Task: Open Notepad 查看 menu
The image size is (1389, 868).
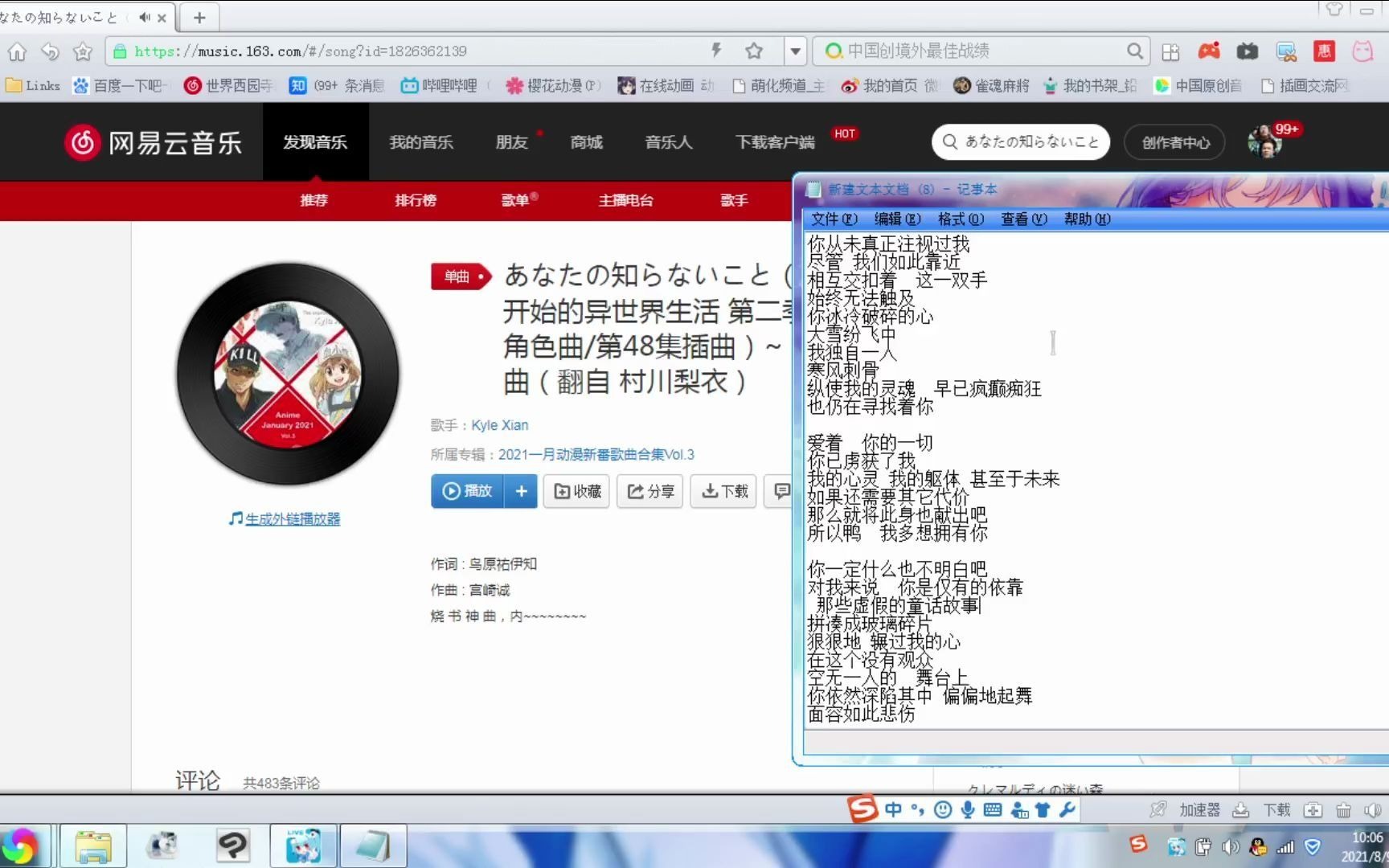Action: [1024, 219]
